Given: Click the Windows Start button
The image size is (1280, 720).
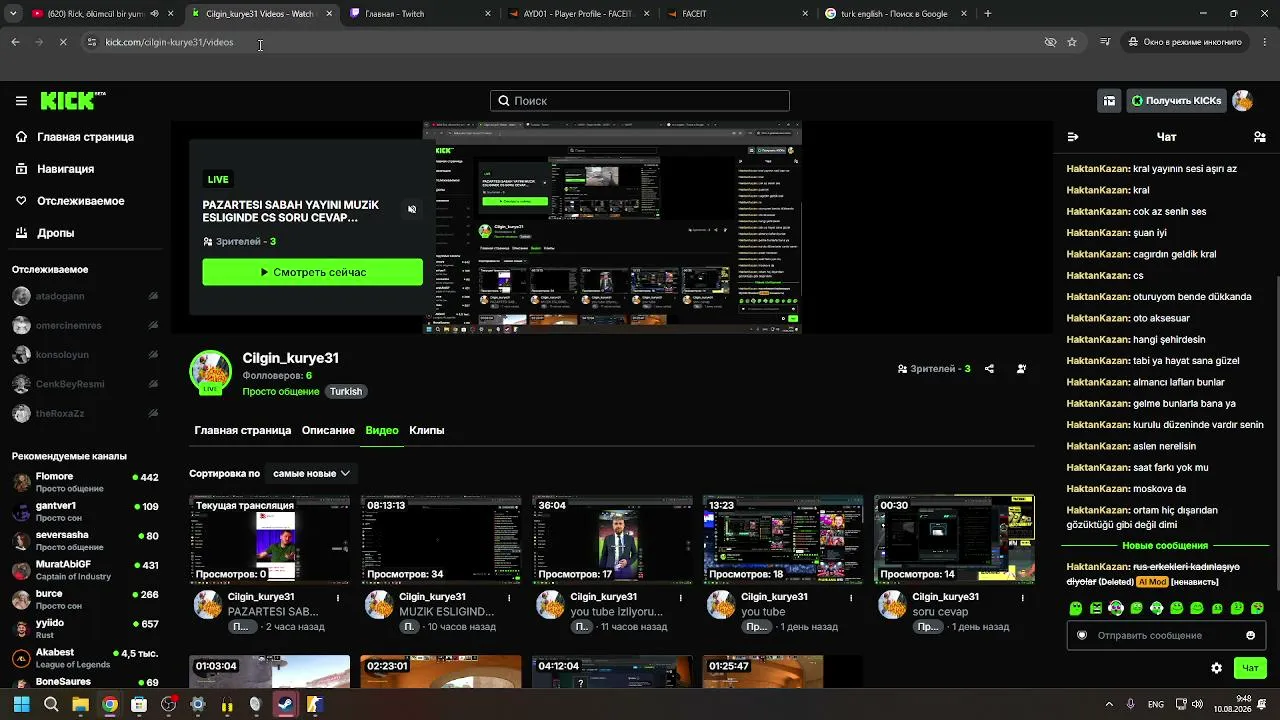Looking at the screenshot, I should tap(21, 704).
